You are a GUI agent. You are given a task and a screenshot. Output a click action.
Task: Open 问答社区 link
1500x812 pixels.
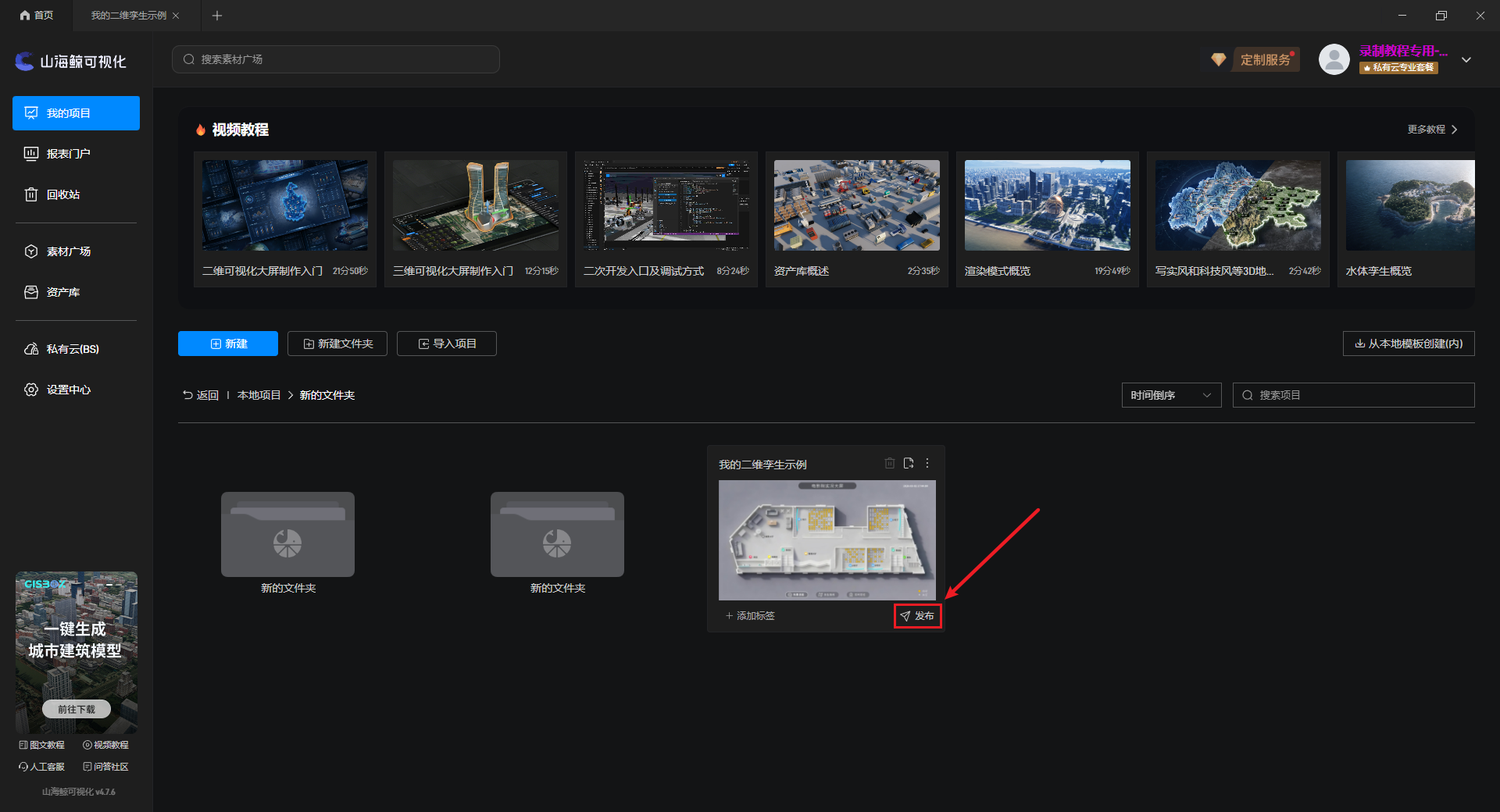[106, 767]
